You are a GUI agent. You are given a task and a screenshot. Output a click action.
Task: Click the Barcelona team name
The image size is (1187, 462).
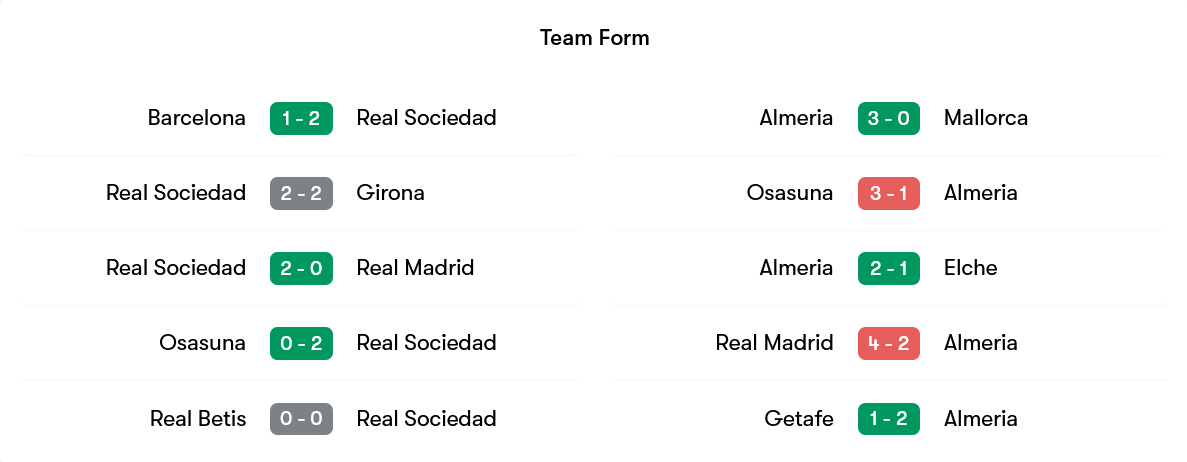[x=196, y=118]
